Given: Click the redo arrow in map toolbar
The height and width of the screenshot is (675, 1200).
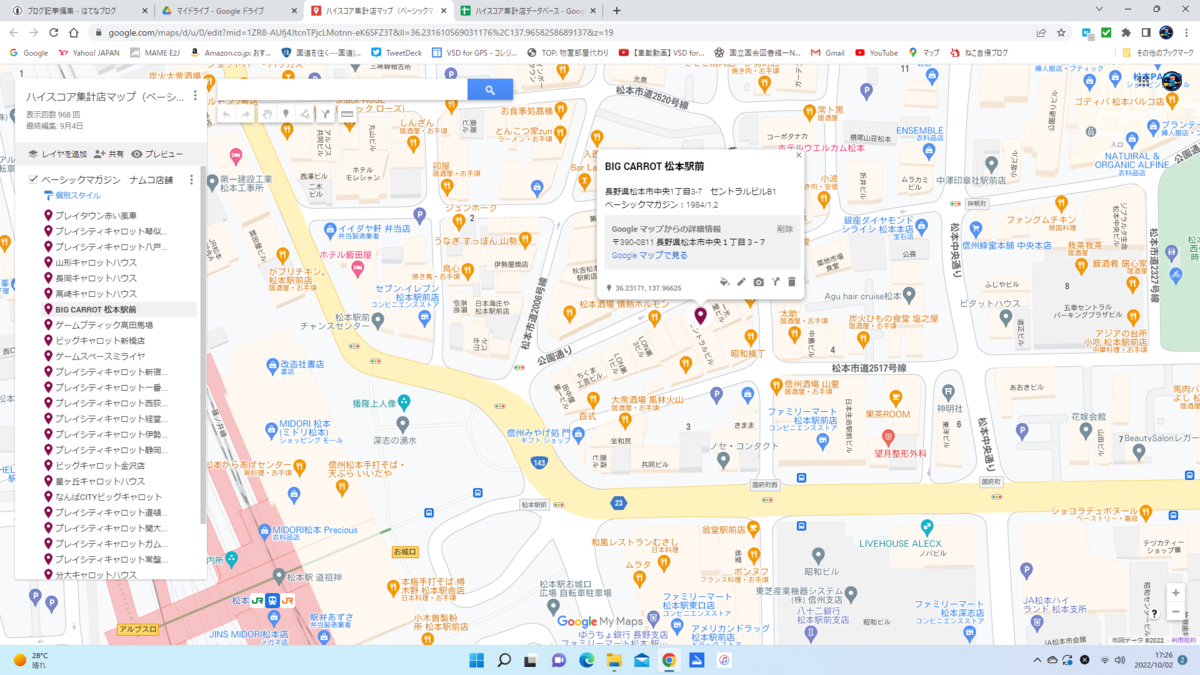Looking at the screenshot, I should coord(246,115).
